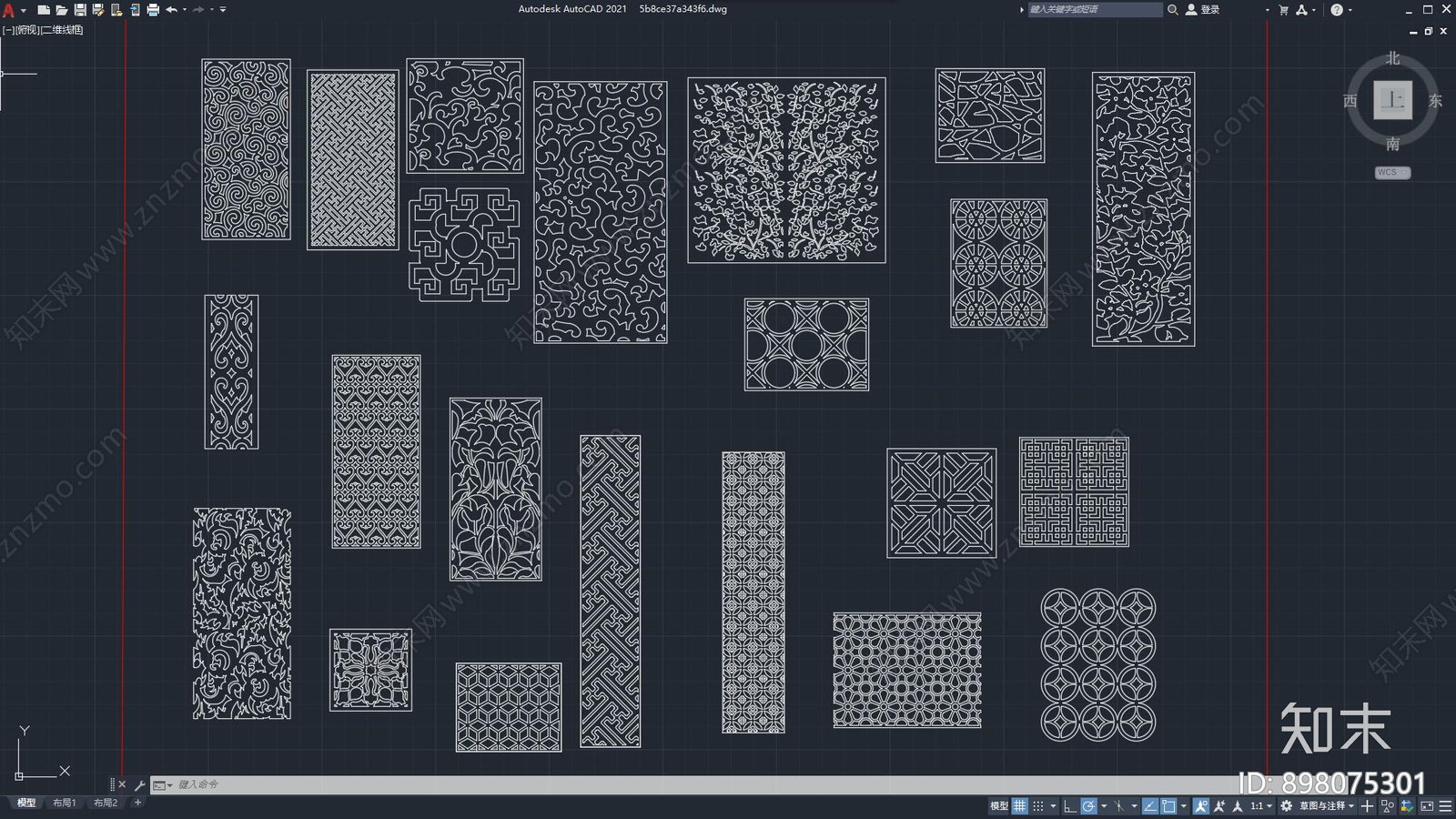Click ViewCube top face 上
This screenshot has width=1456, height=819.
pyautogui.click(x=1392, y=100)
